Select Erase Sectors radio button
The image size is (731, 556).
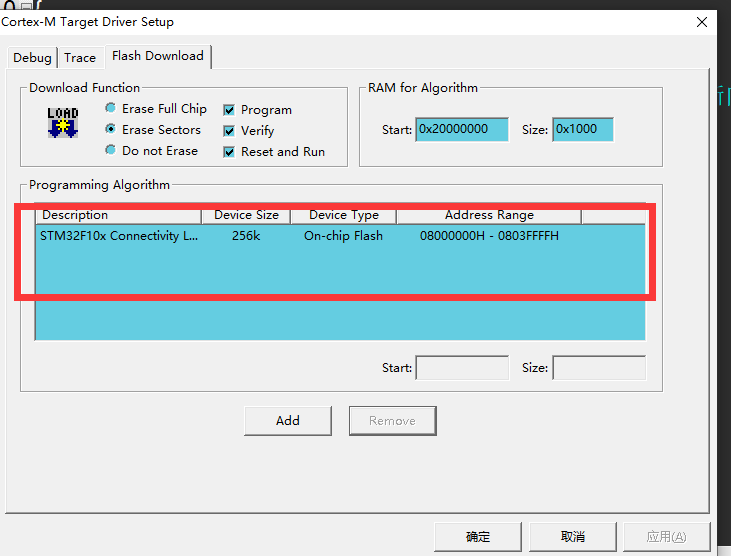coord(110,129)
